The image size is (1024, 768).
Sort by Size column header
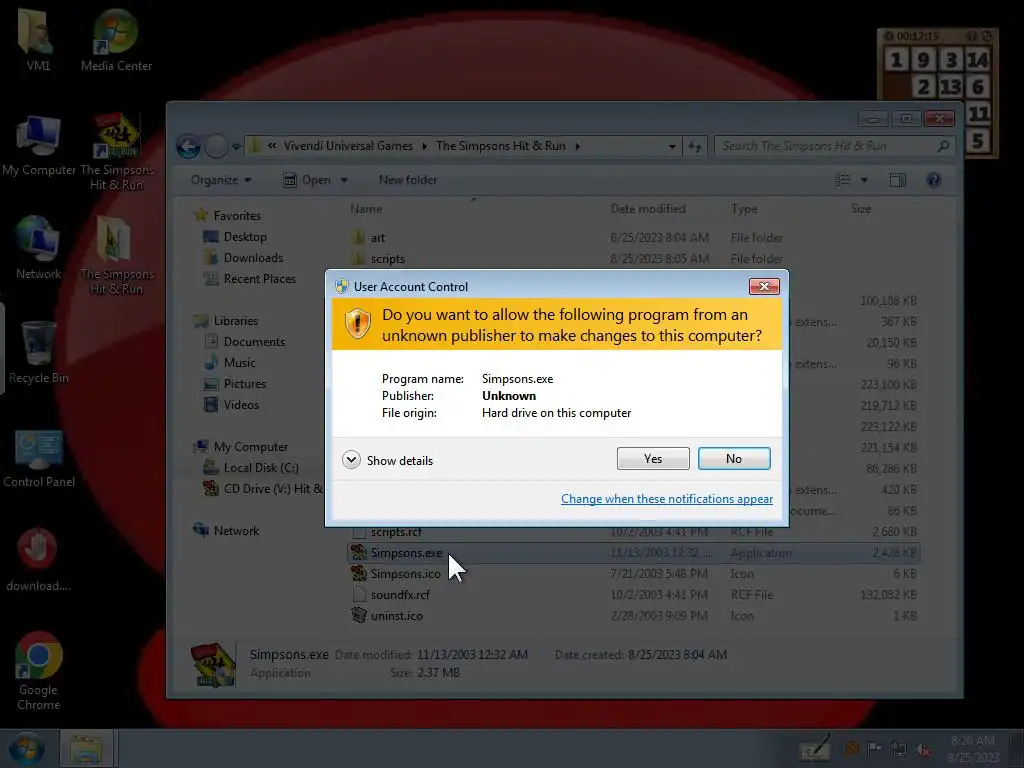pos(861,209)
